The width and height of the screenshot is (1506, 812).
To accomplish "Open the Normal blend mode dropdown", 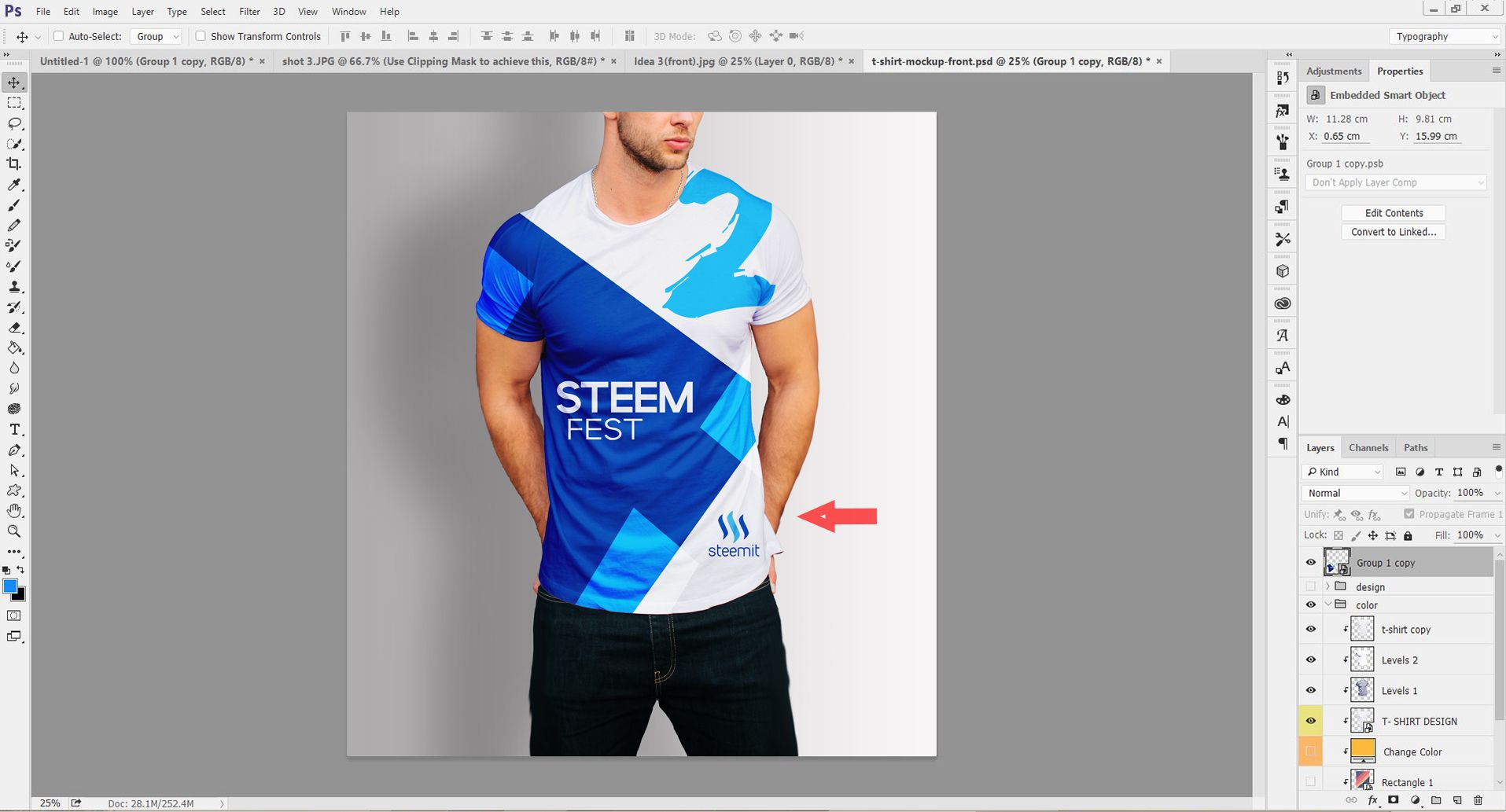I will tap(1355, 493).
